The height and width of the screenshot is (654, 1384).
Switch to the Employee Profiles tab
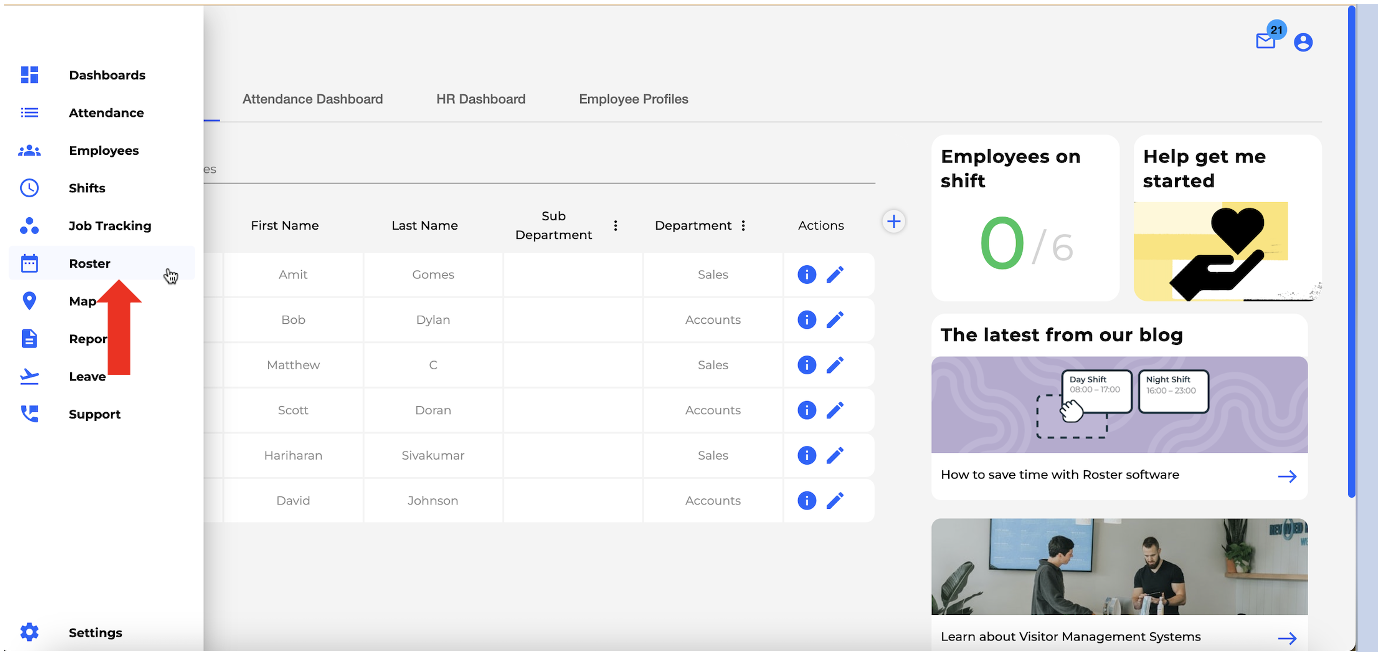pos(633,99)
